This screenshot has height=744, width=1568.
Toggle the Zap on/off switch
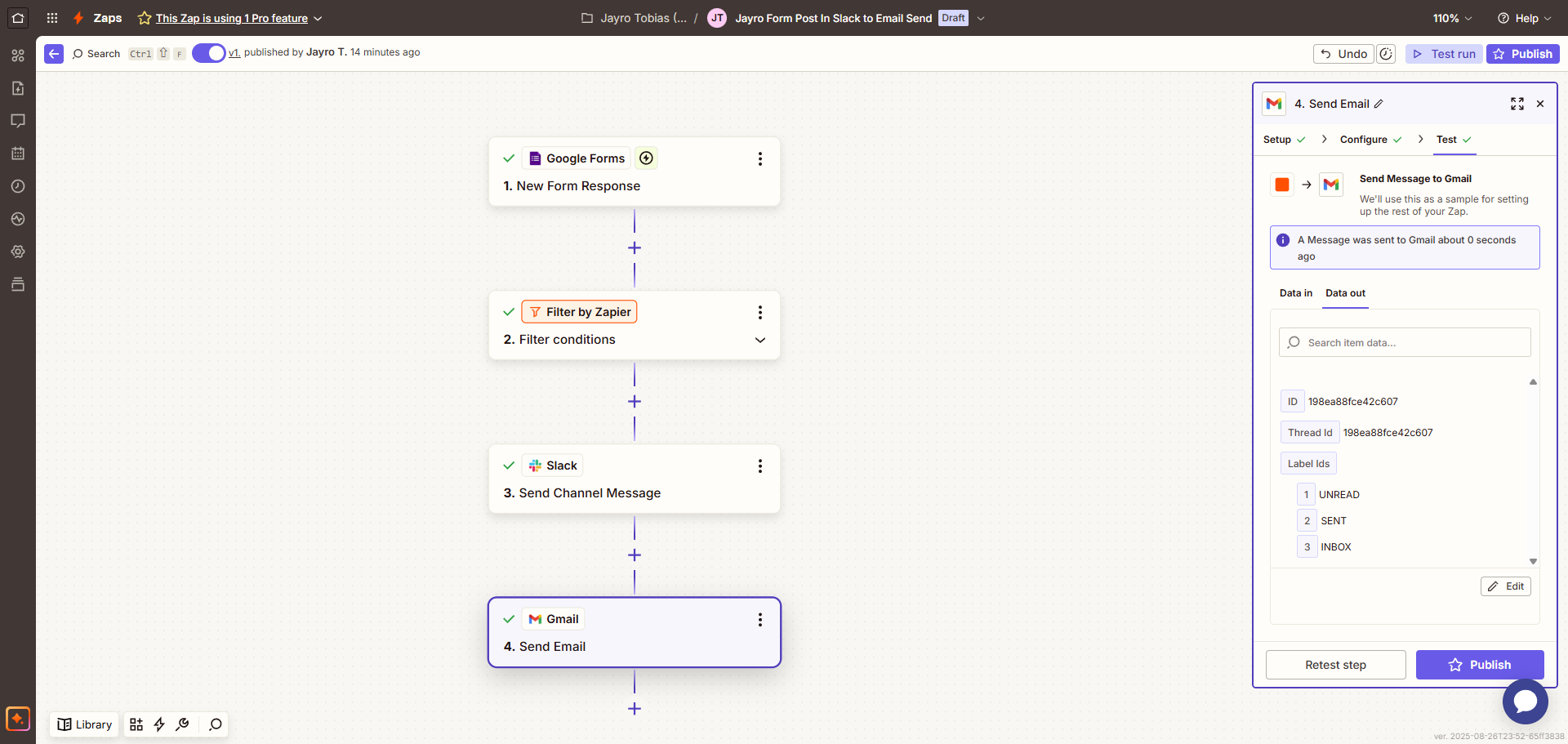click(x=209, y=53)
